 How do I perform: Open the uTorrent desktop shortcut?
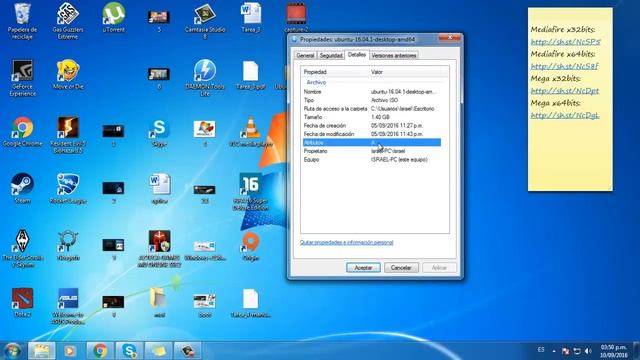point(113,17)
